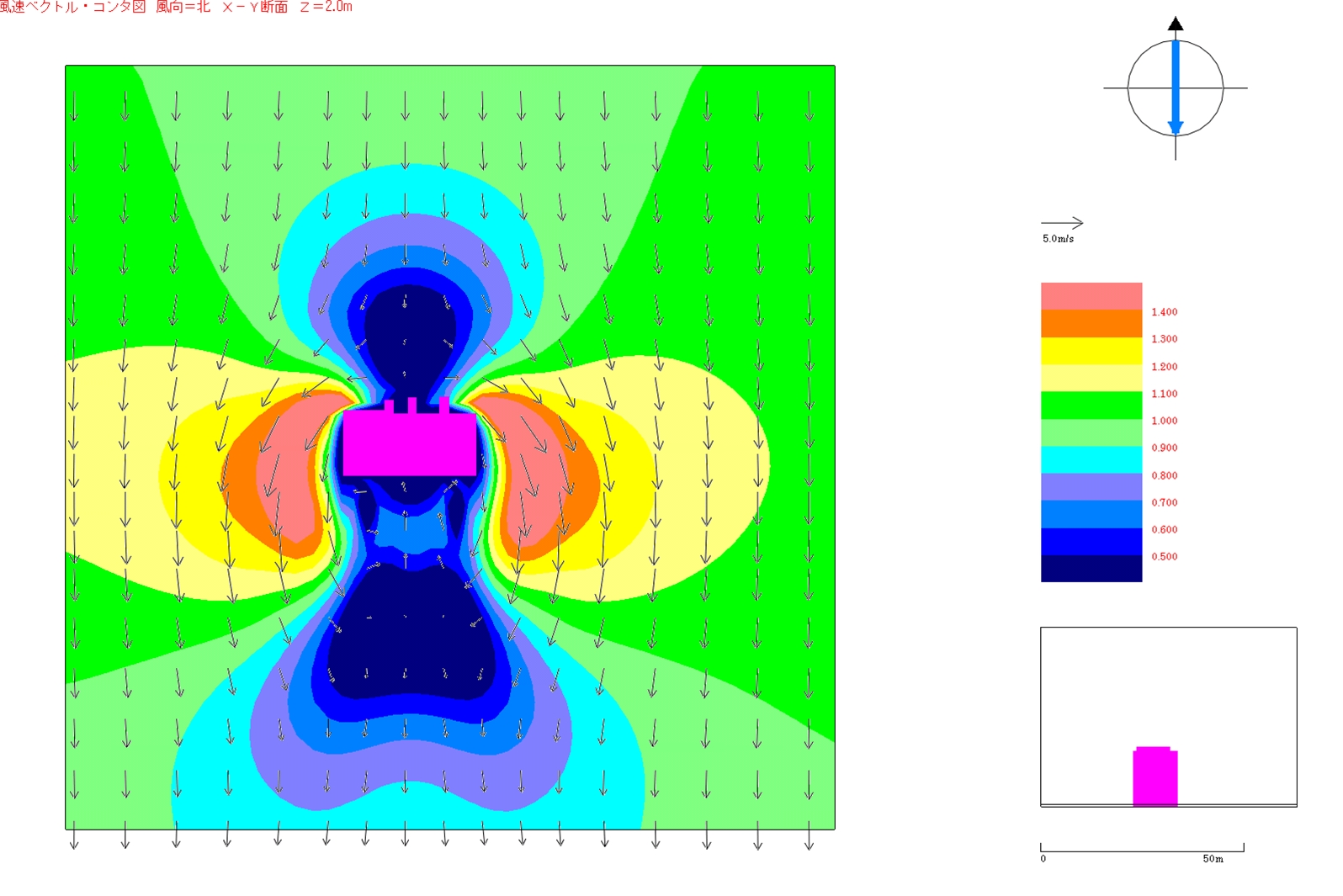
Task: Click the 5.0m/s vector scale label
Action: tap(1058, 239)
